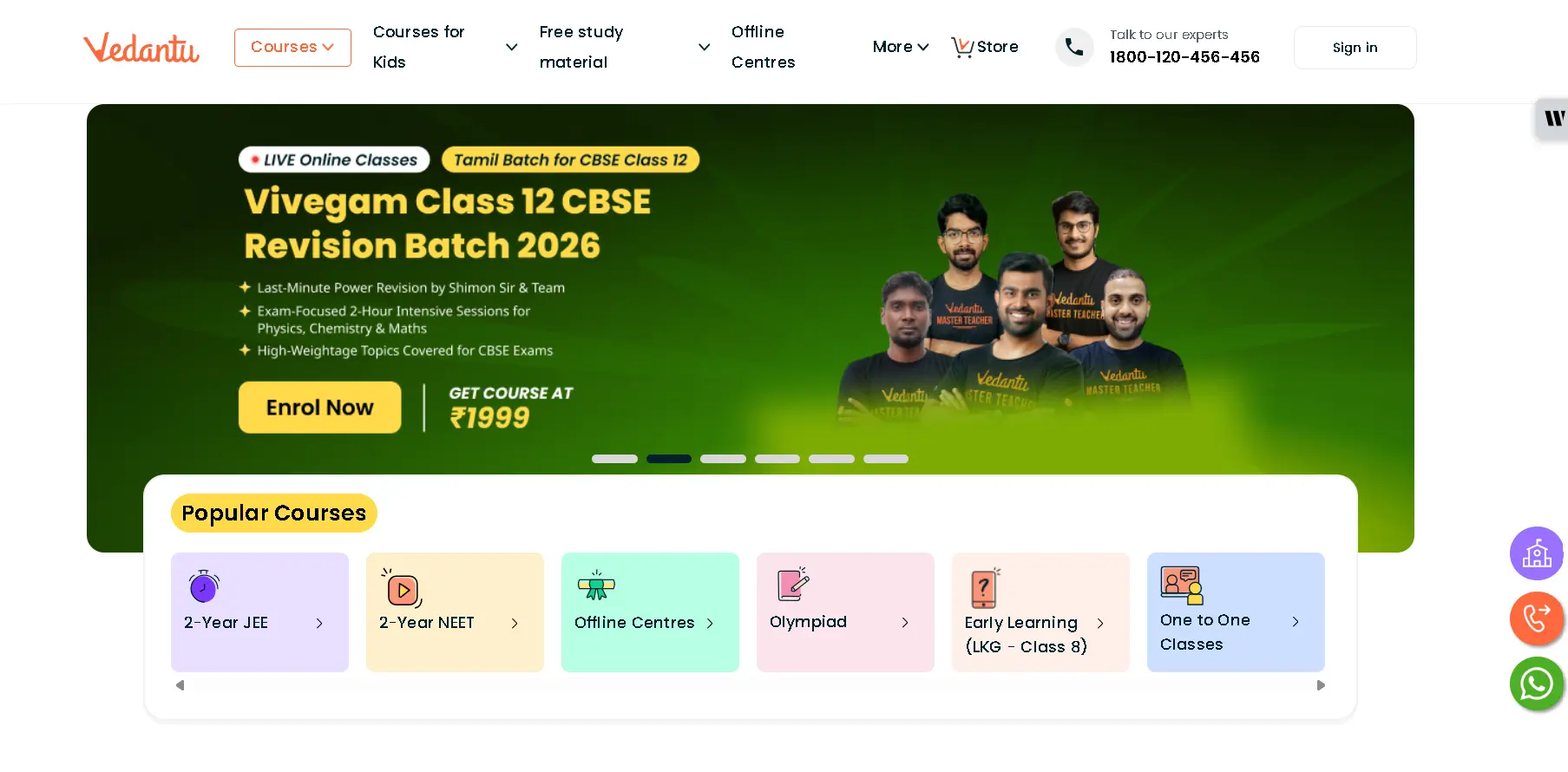Image resolution: width=1568 pixels, height=772 pixels.
Task: Click the One to One Classes icon
Action: [1182, 586]
